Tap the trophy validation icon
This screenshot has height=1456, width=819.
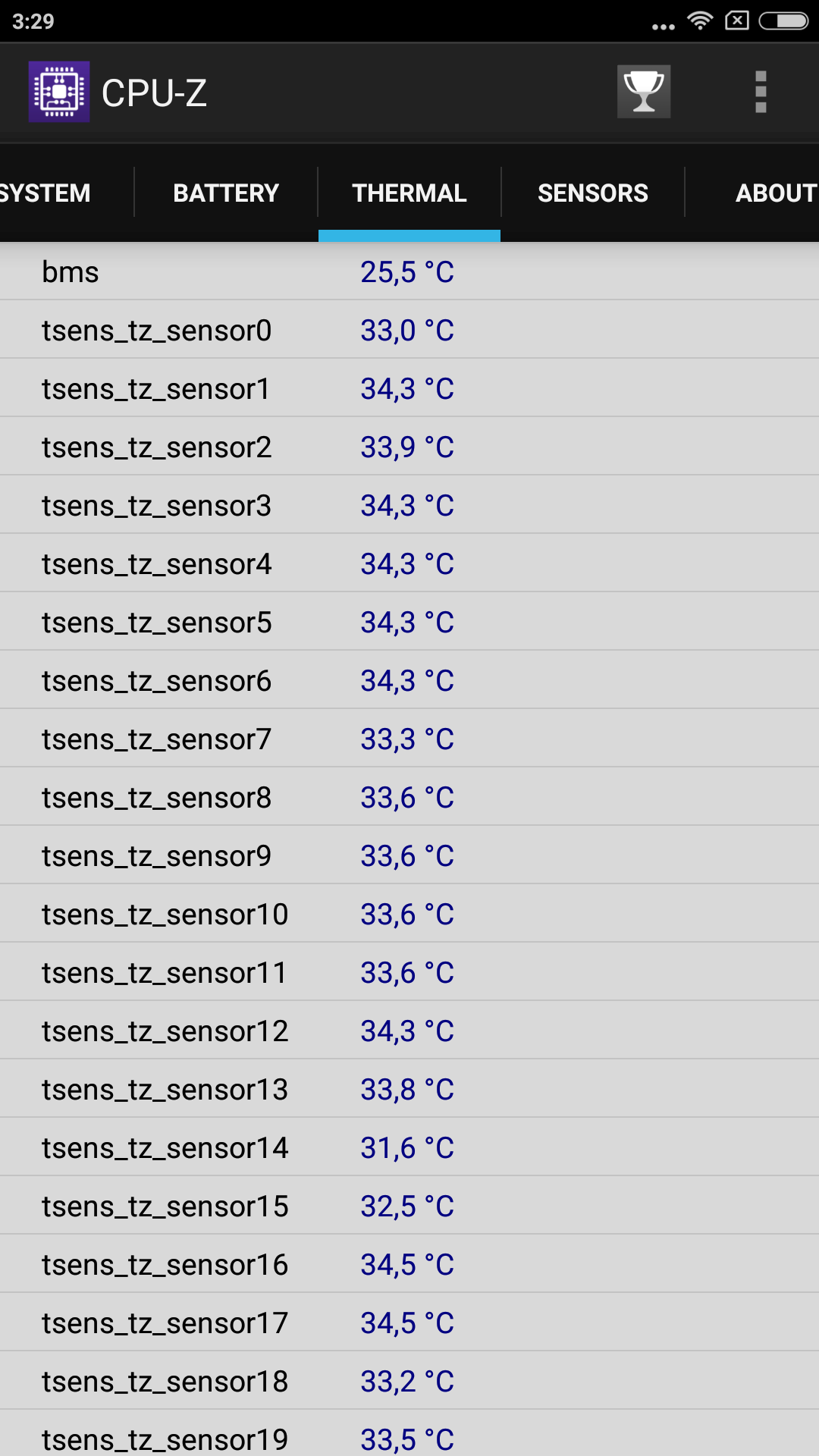tap(643, 92)
